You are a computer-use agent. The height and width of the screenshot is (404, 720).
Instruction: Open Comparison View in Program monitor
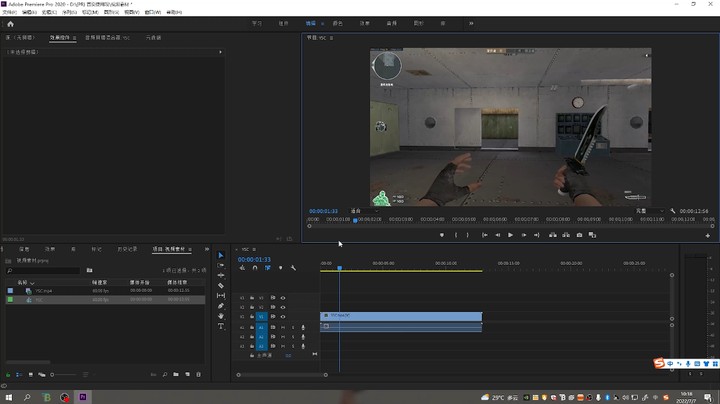592,235
